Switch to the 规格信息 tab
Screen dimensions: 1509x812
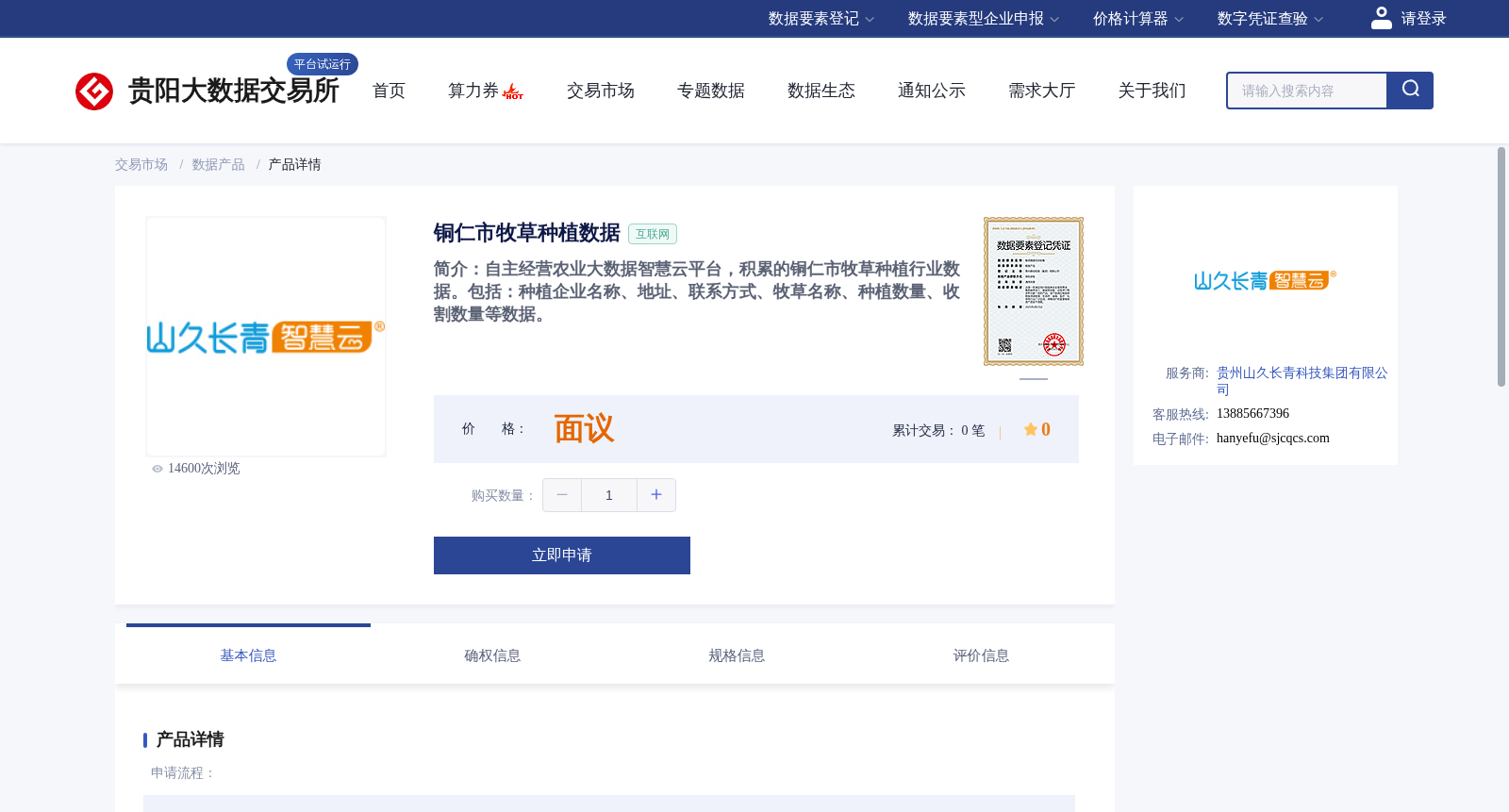tap(737, 655)
